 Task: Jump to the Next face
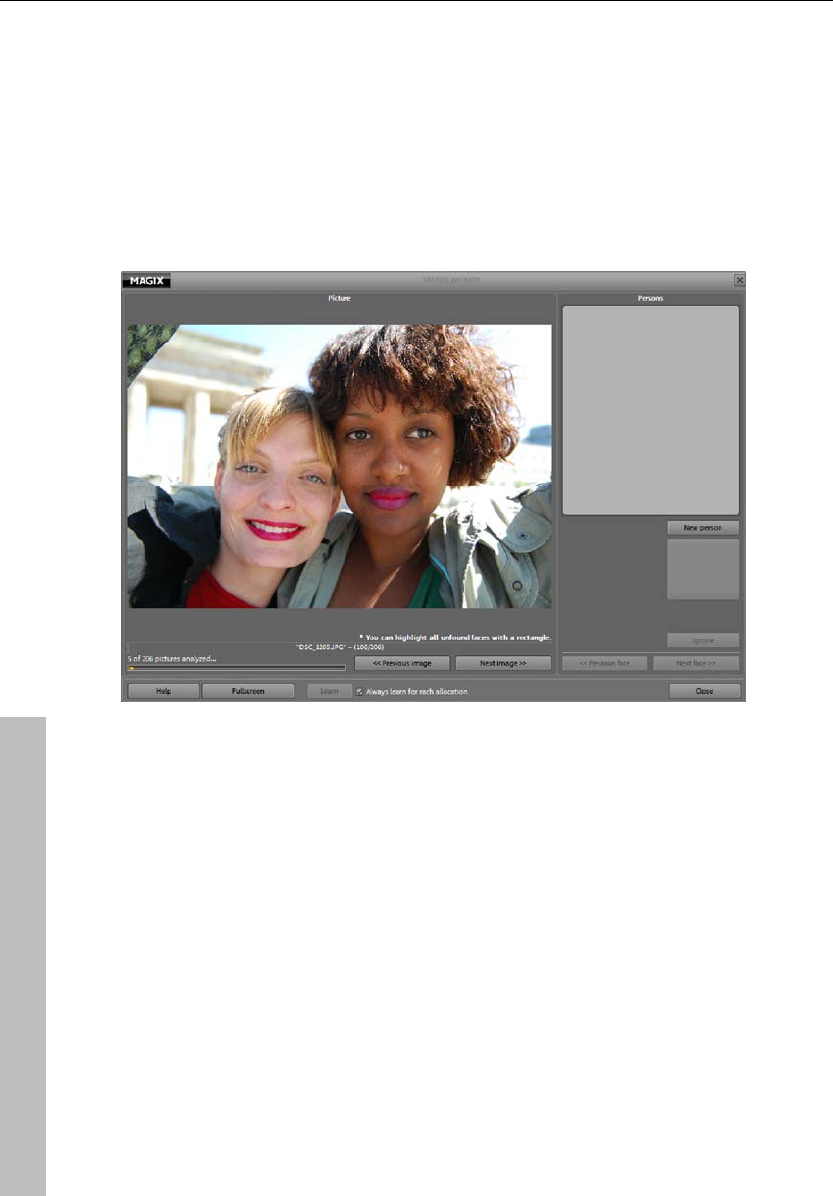tap(696, 664)
